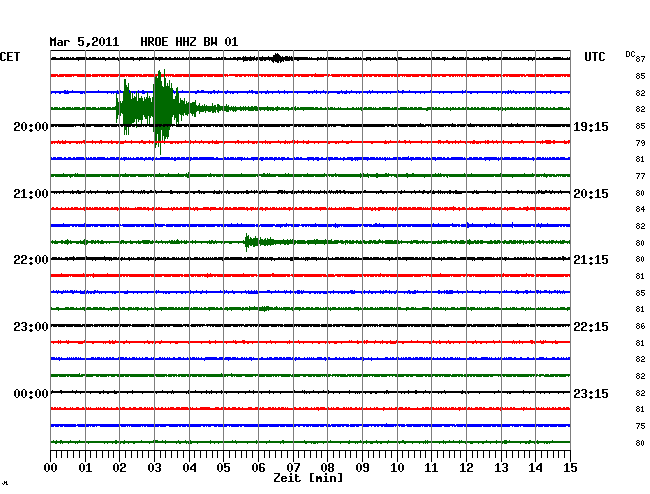Click the '19:15' UTC time label
650x494 pixels.
591,126
